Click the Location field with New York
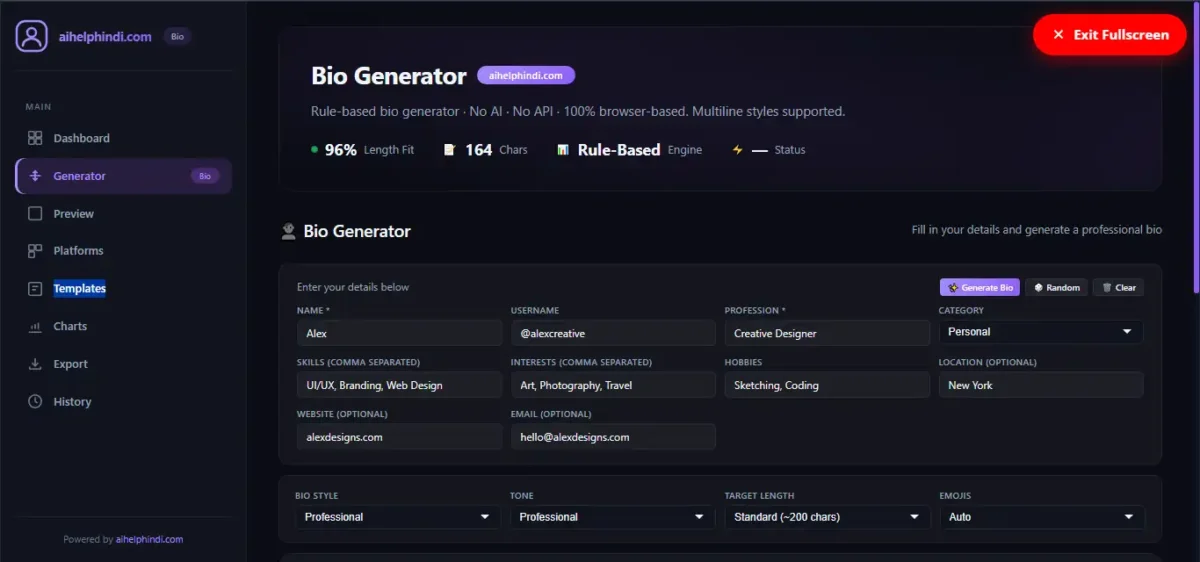Image resolution: width=1200 pixels, height=562 pixels. coord(1040,385)
